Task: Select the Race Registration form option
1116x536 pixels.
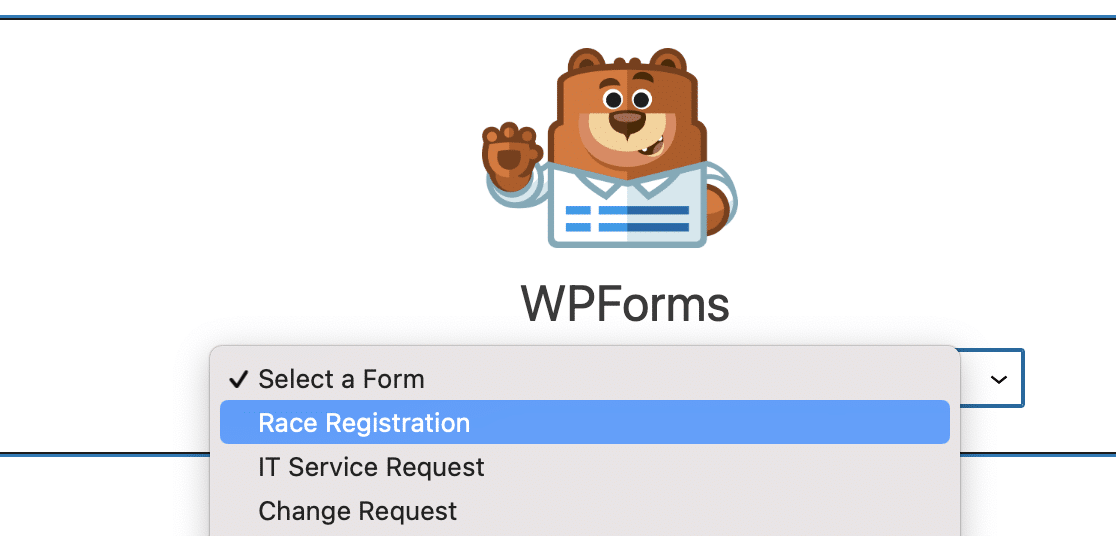Action: [585, 422]
